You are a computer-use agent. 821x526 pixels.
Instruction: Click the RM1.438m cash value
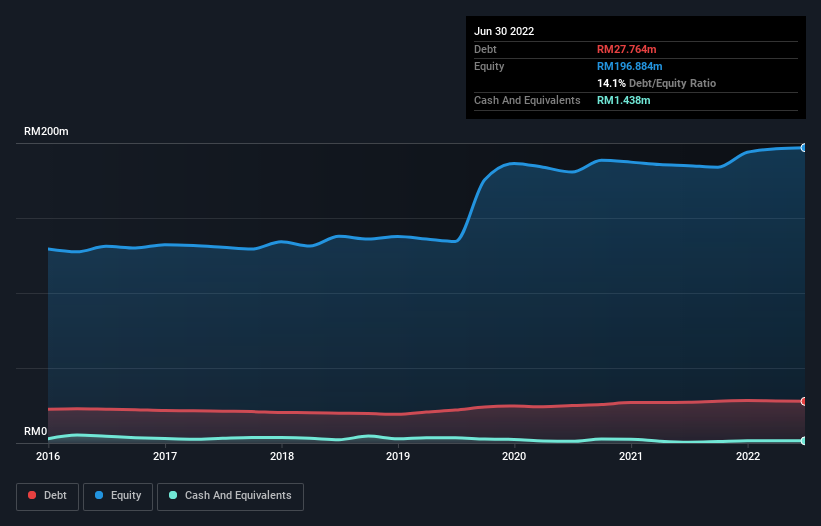click(x=624, y=100)
